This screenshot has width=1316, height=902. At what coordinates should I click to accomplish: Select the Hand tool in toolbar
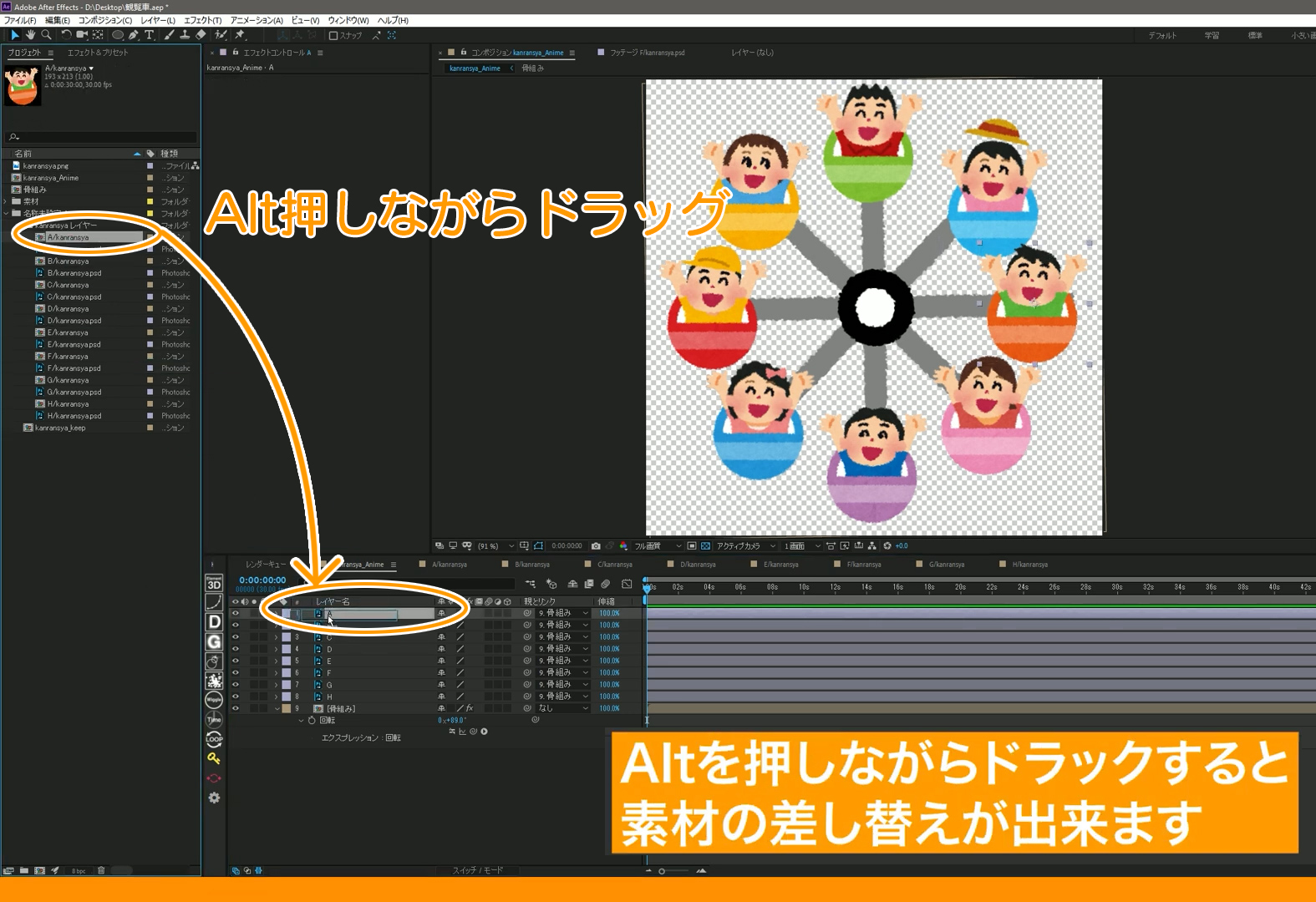30,35
